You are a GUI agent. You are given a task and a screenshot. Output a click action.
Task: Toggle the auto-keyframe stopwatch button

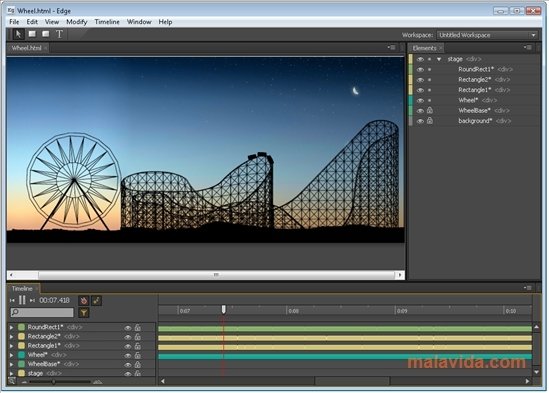[83, 301]
